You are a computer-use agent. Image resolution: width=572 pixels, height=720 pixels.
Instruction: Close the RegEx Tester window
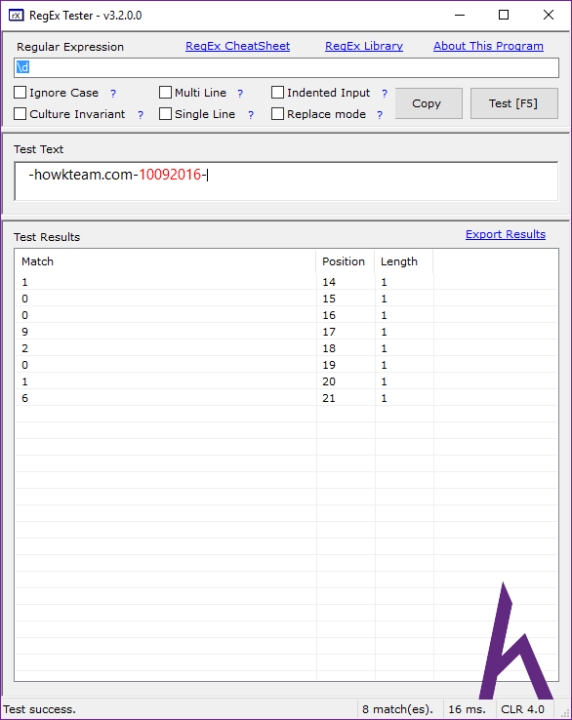click(548, 15)
